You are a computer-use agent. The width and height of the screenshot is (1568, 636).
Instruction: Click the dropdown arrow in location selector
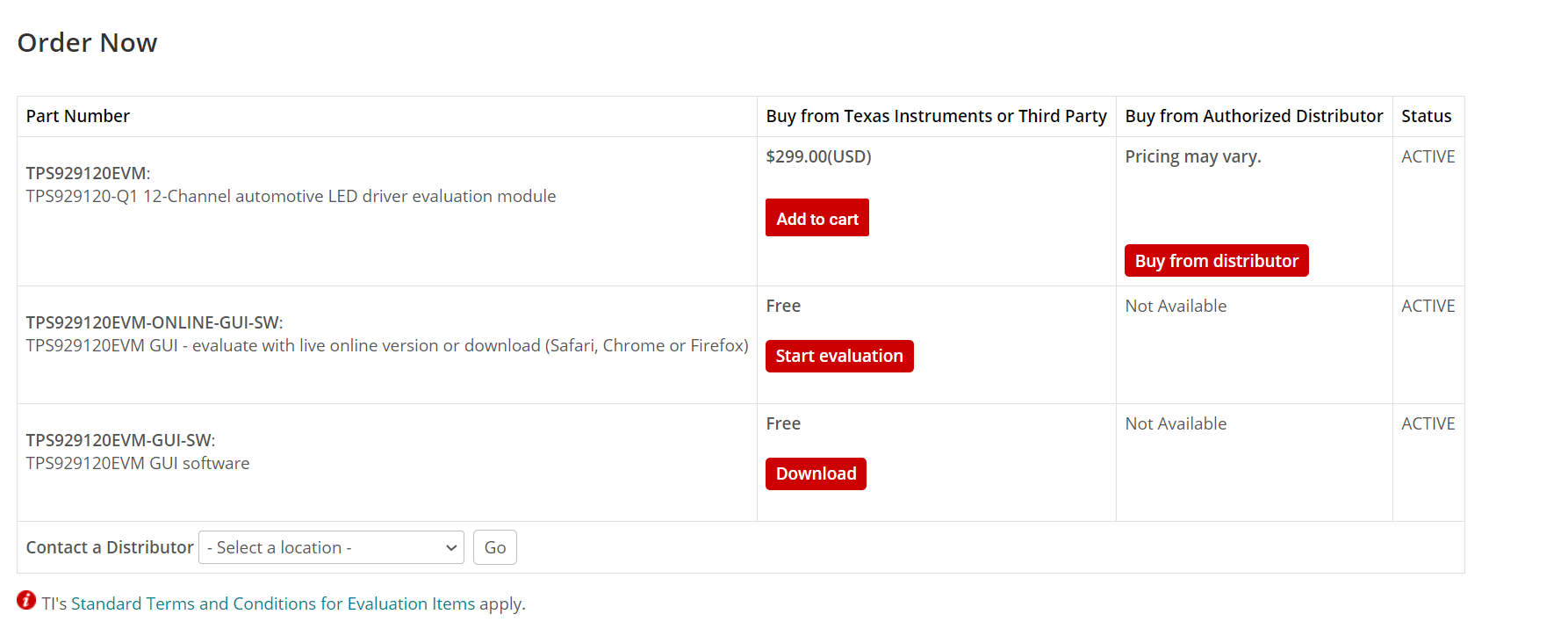[451, 547]
